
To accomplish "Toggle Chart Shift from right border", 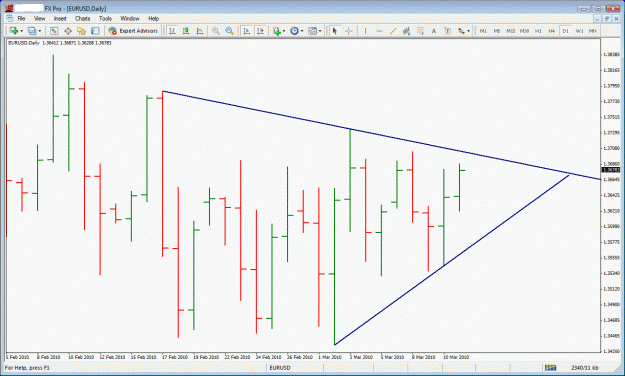I will [260, 31].
